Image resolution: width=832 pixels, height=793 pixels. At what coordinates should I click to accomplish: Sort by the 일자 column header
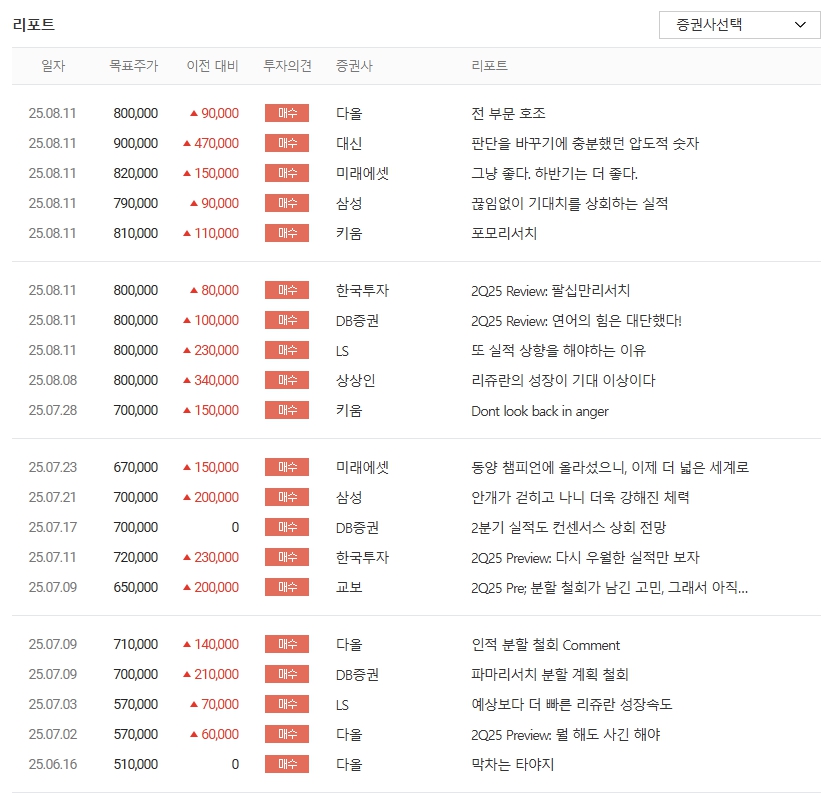coord(51,66)
